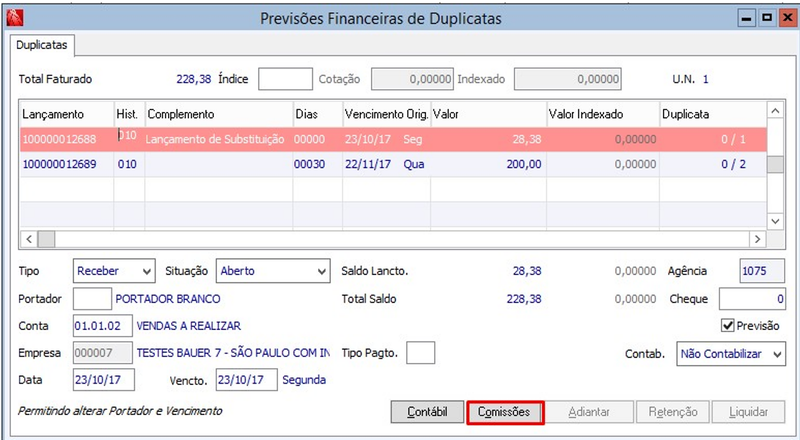Viewport: 800px width, 440px height.
Task: Click the Data field 23/10/17
Action: point(104,380)
